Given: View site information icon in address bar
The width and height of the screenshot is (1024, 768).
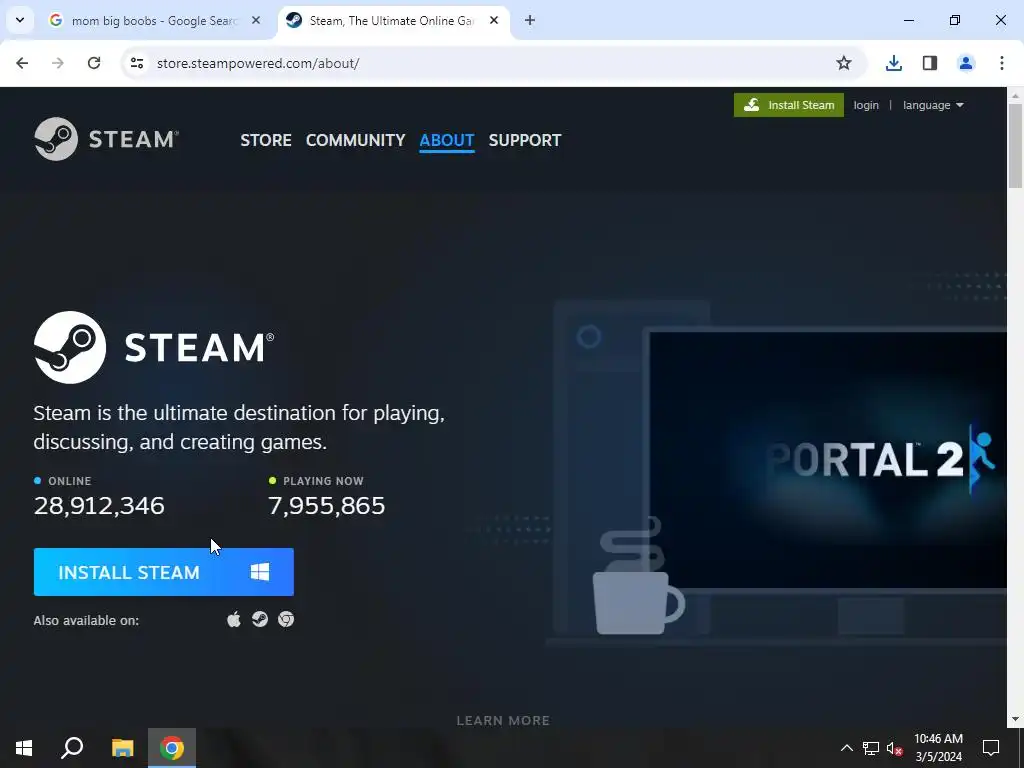Looking at the screenshot, I should click(137, 63).
